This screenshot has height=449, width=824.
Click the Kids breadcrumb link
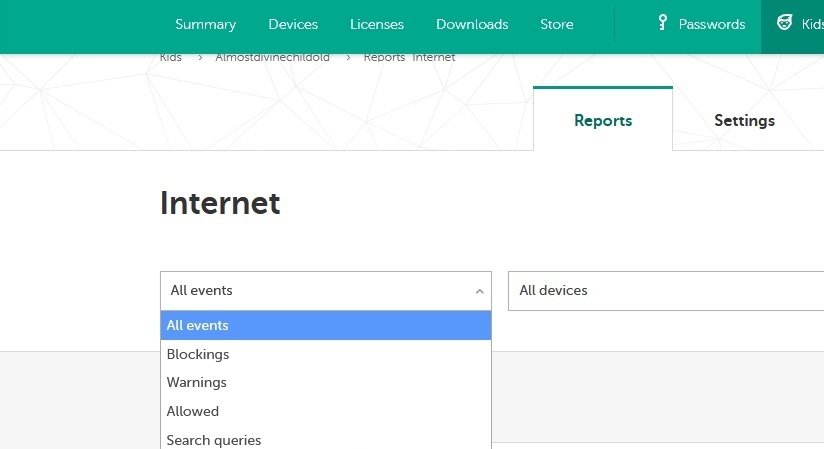click(x=171, y=58)
